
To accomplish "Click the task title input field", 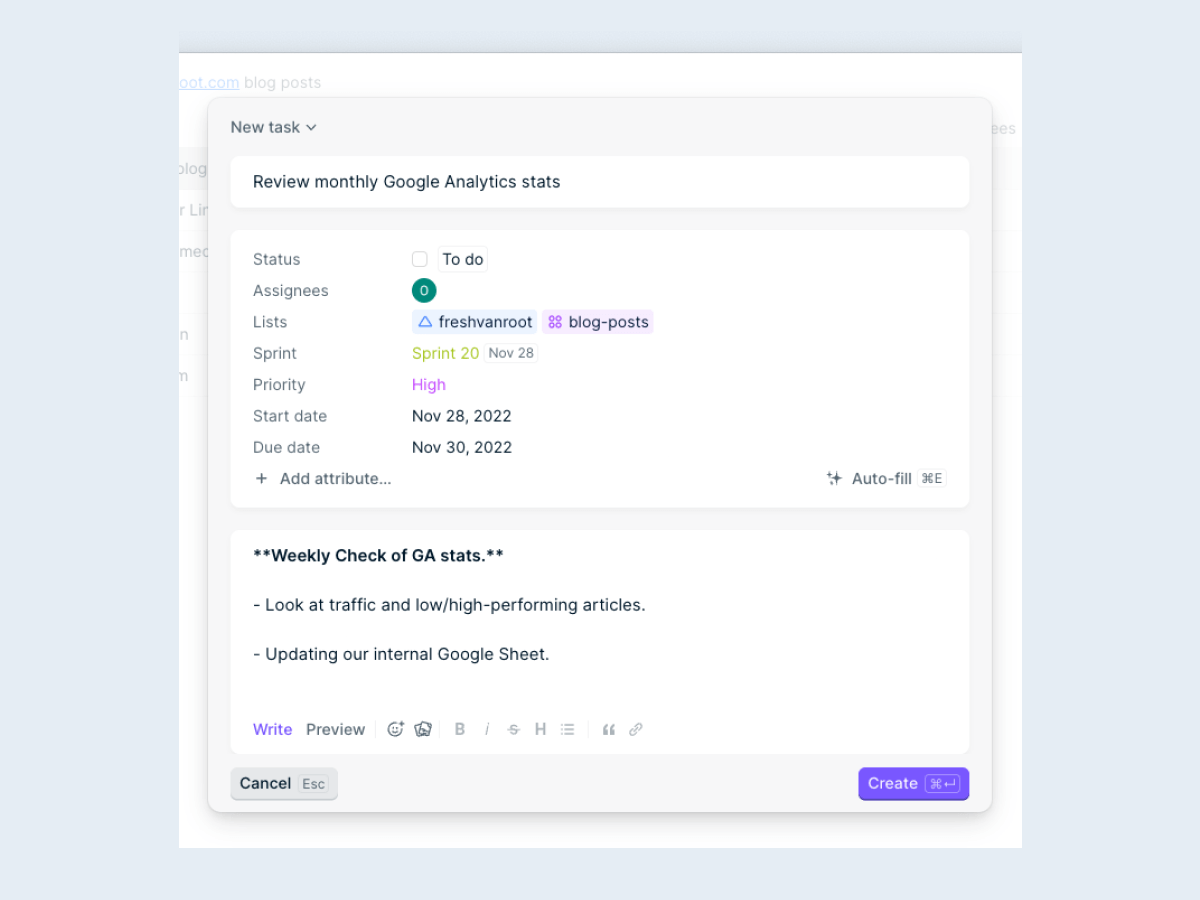I will click(600, 182).
